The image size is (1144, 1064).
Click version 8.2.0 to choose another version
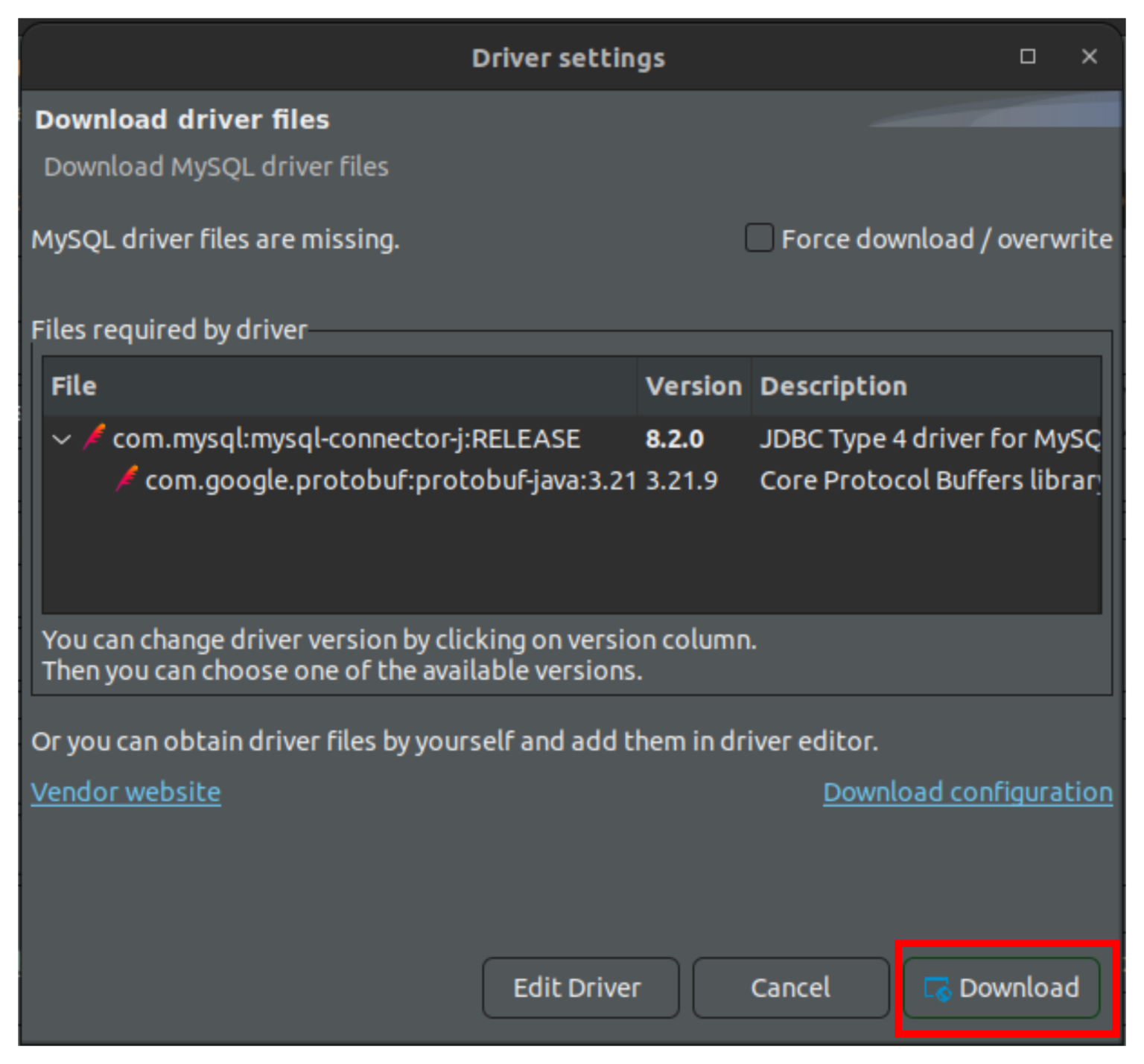pos(674,439)
